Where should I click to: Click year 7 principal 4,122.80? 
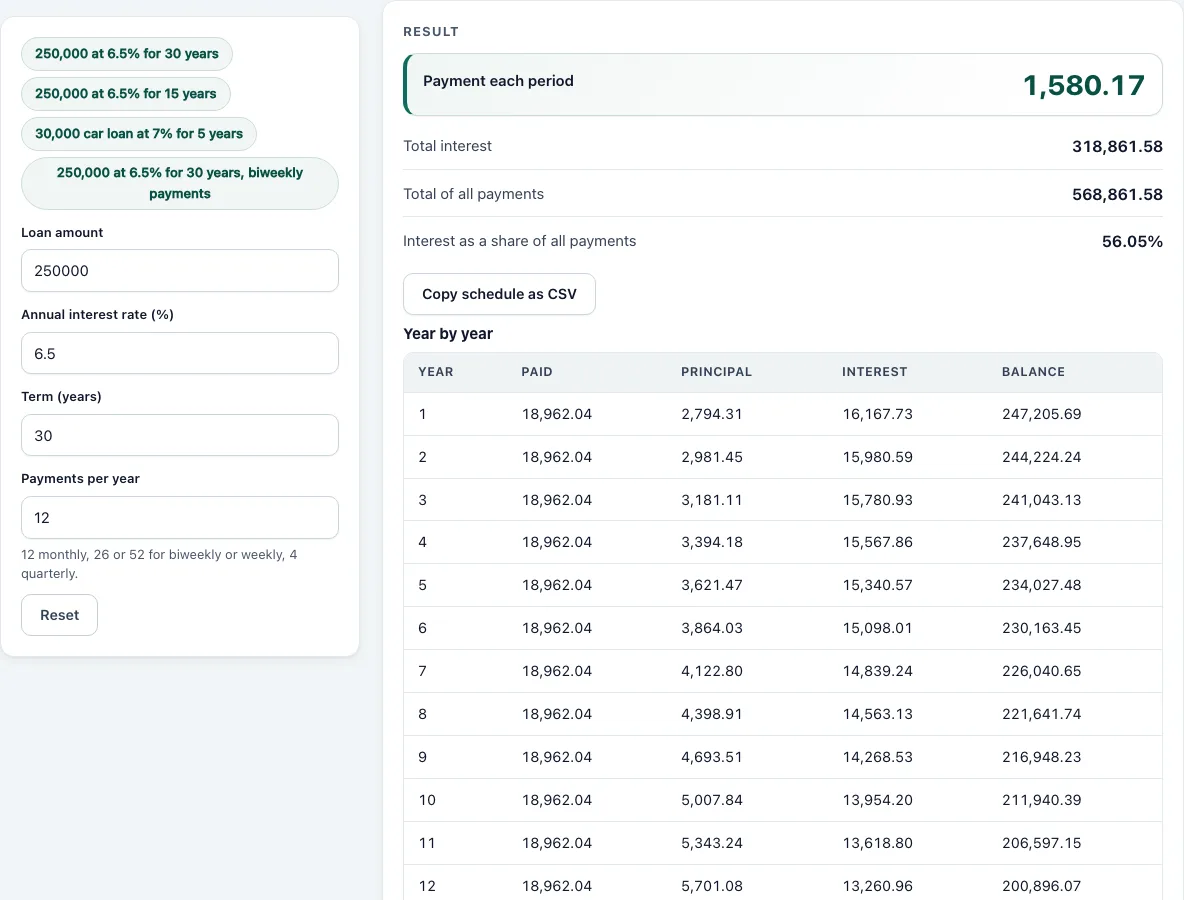712,671
